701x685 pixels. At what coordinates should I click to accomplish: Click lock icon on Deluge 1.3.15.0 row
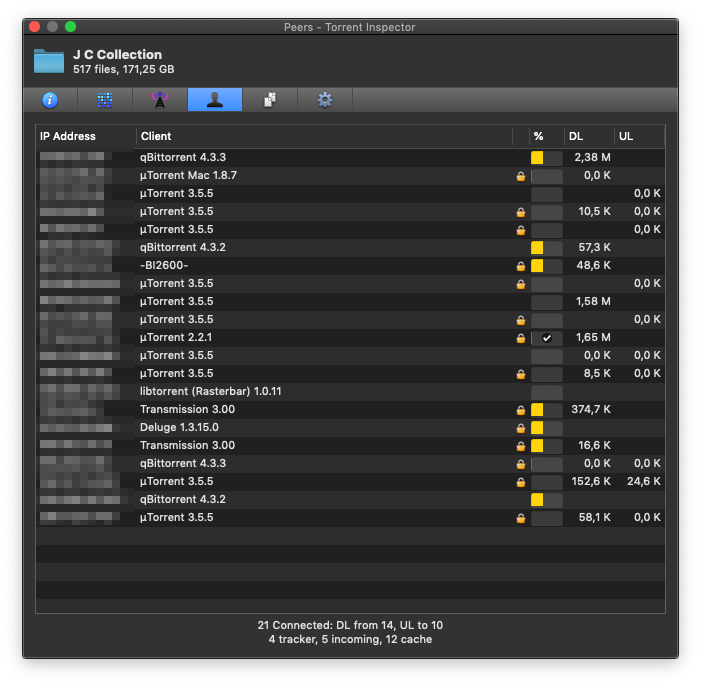click(520, 428)
